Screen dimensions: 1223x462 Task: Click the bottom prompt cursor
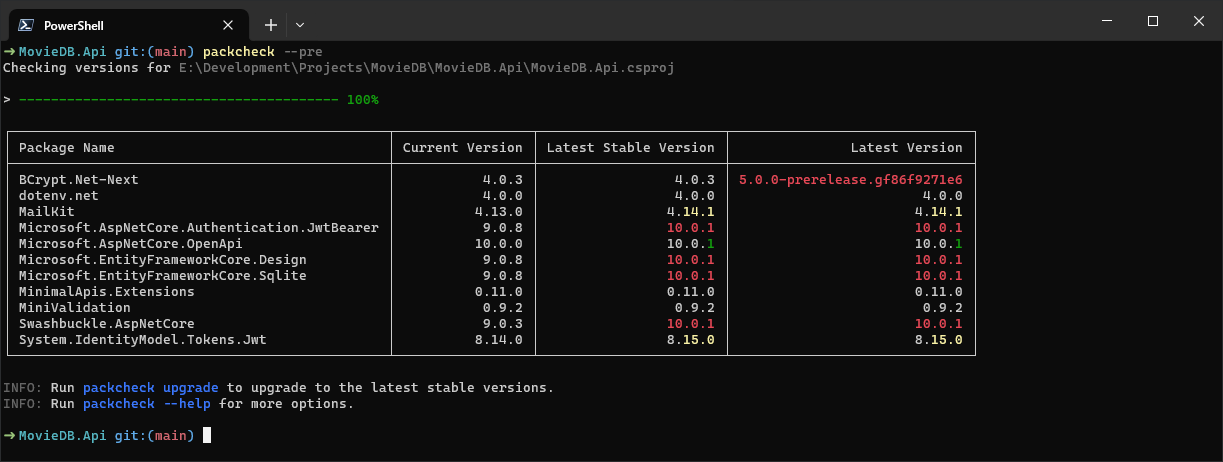207,435
